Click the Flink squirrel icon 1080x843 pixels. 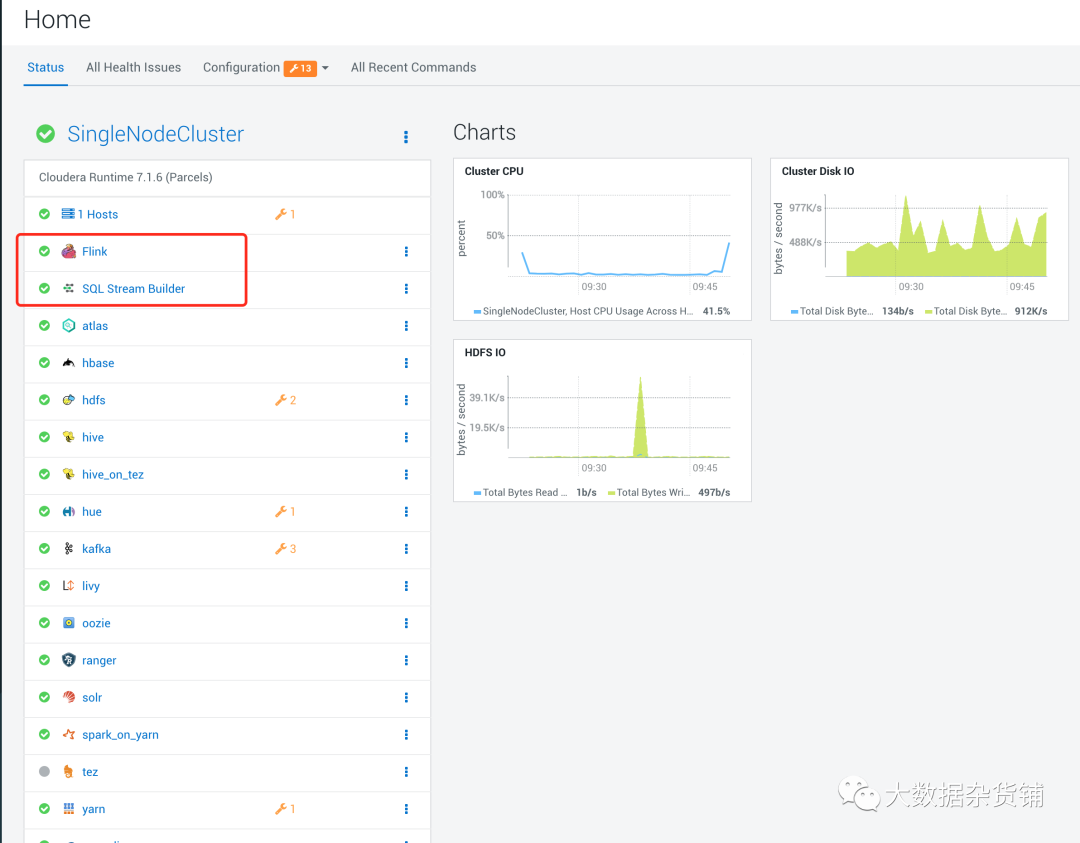click(69, 251)
